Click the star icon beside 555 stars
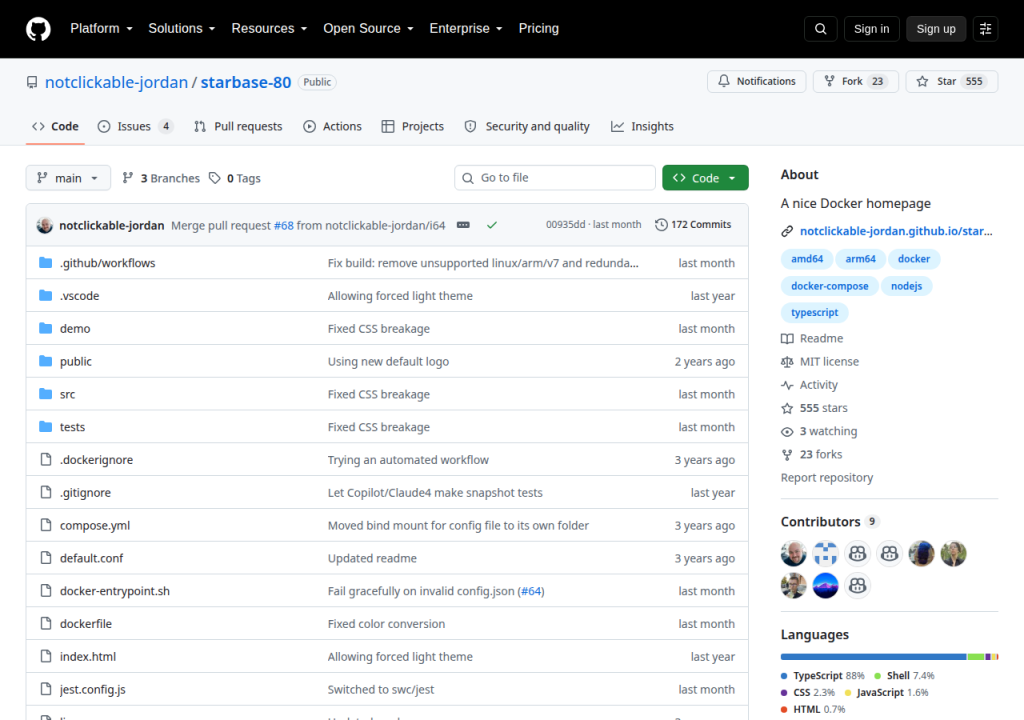1024x720 pixels. 787,408
